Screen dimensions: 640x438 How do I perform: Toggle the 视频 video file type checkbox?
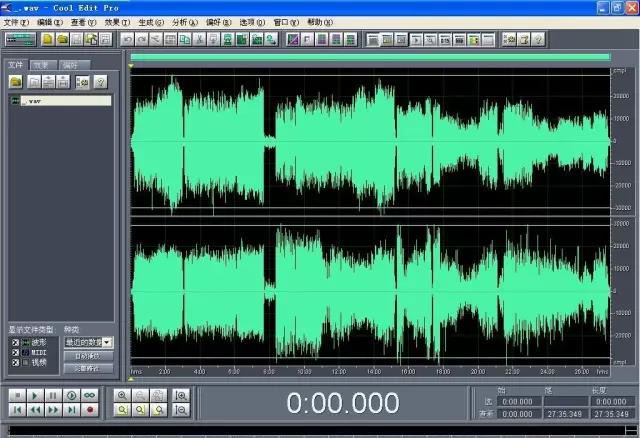(16, 362)
